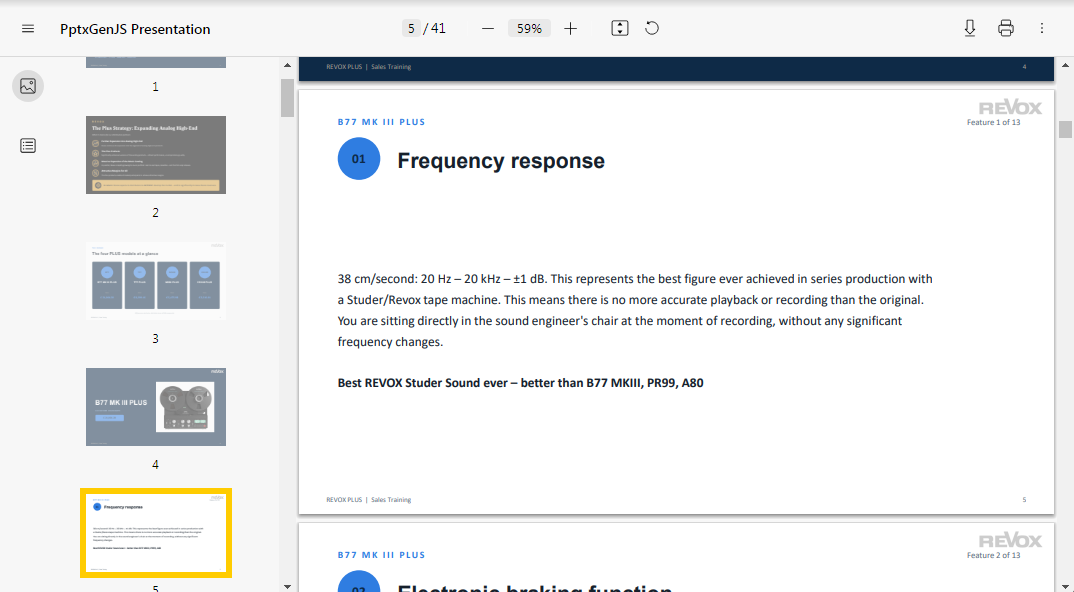Click the 'PptxGenJS Presentation' title

coord(135,29)
